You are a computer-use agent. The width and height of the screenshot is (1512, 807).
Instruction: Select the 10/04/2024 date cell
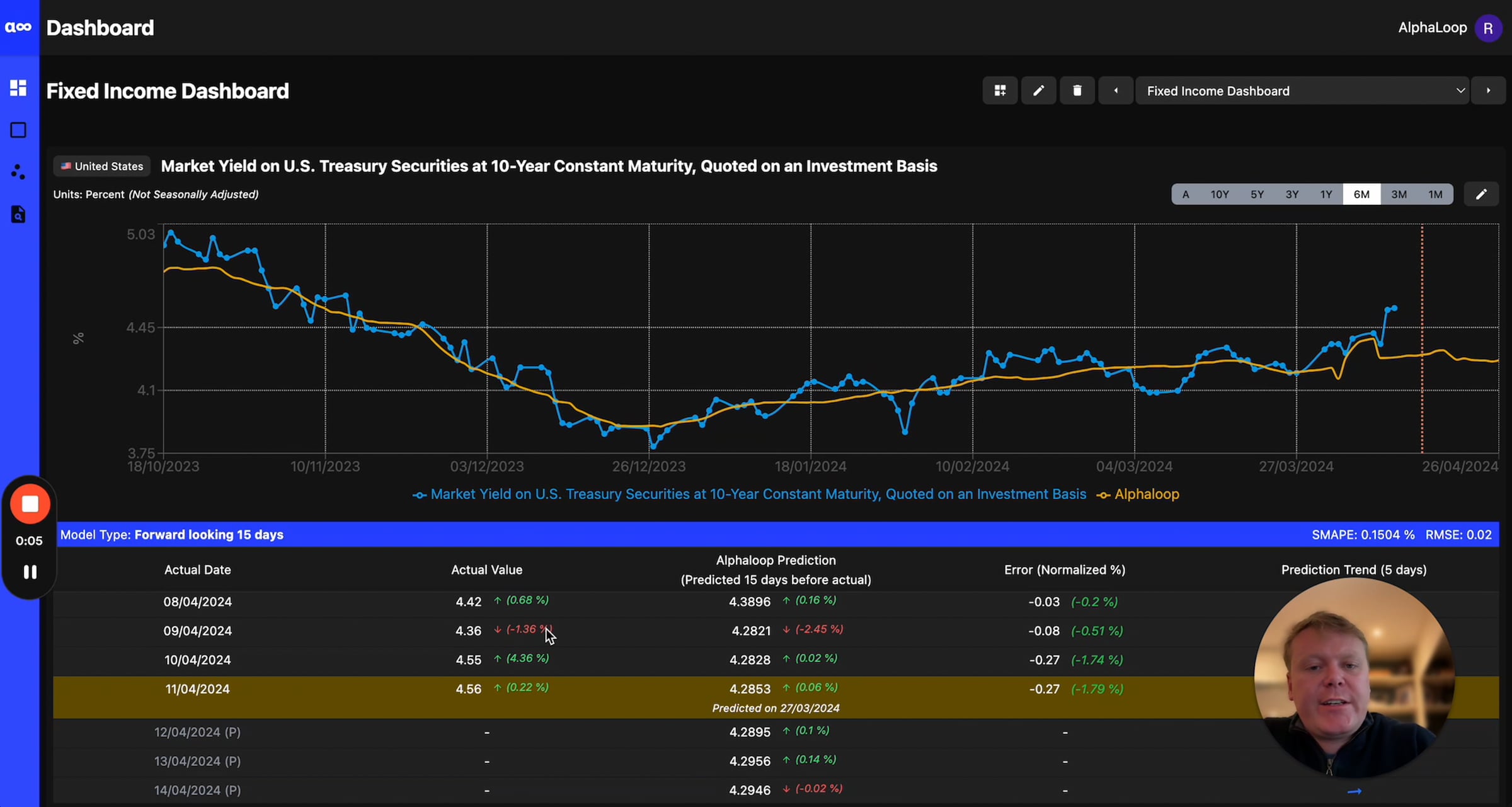[x=197, y=660]
